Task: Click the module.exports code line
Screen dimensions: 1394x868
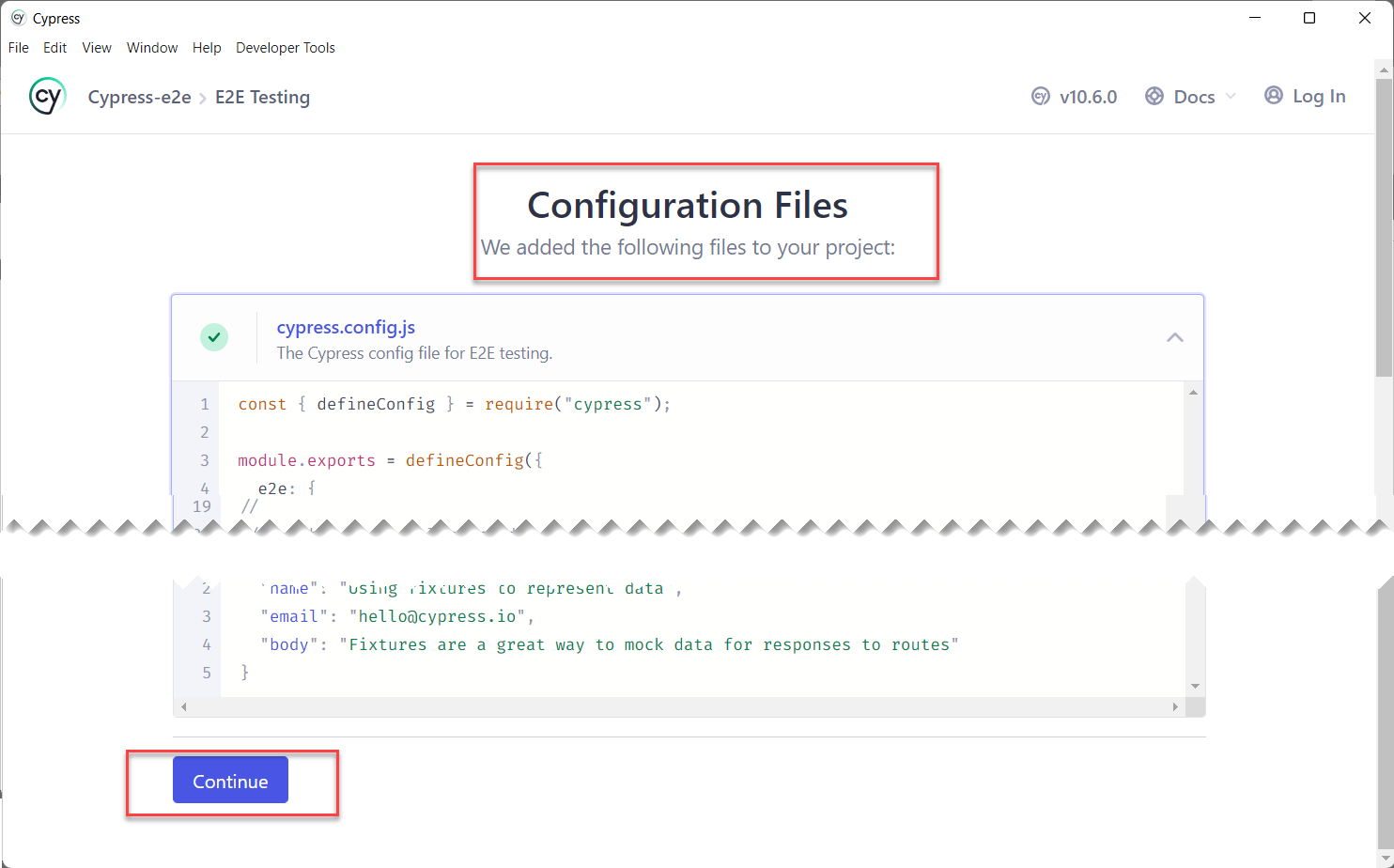Action: coord(390,460)
